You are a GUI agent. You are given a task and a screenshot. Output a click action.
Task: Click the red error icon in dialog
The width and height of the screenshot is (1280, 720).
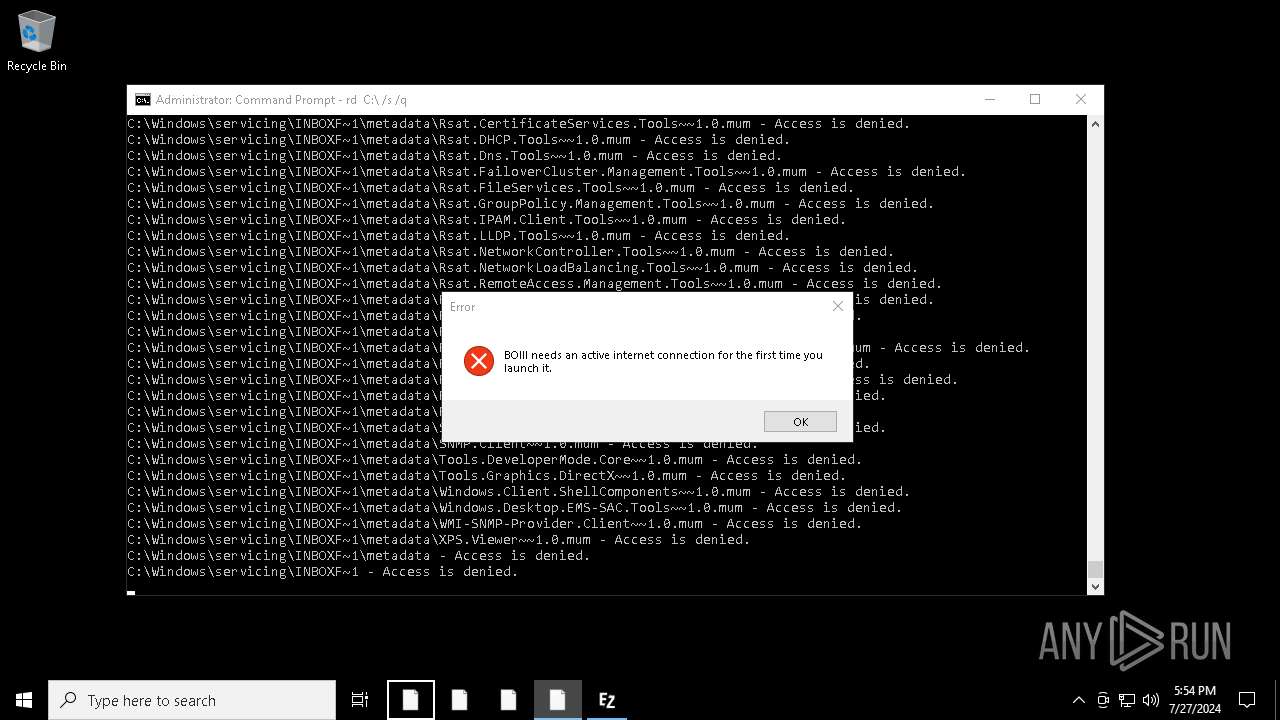pyautogui.click(x=479, y=361)
